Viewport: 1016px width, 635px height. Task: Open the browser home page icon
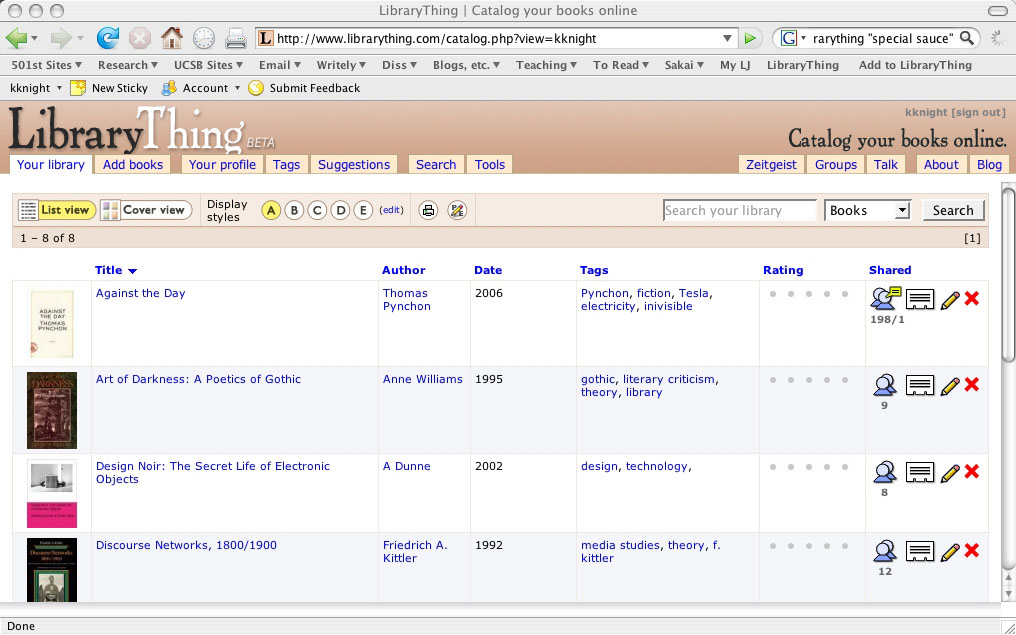point(172,39)
